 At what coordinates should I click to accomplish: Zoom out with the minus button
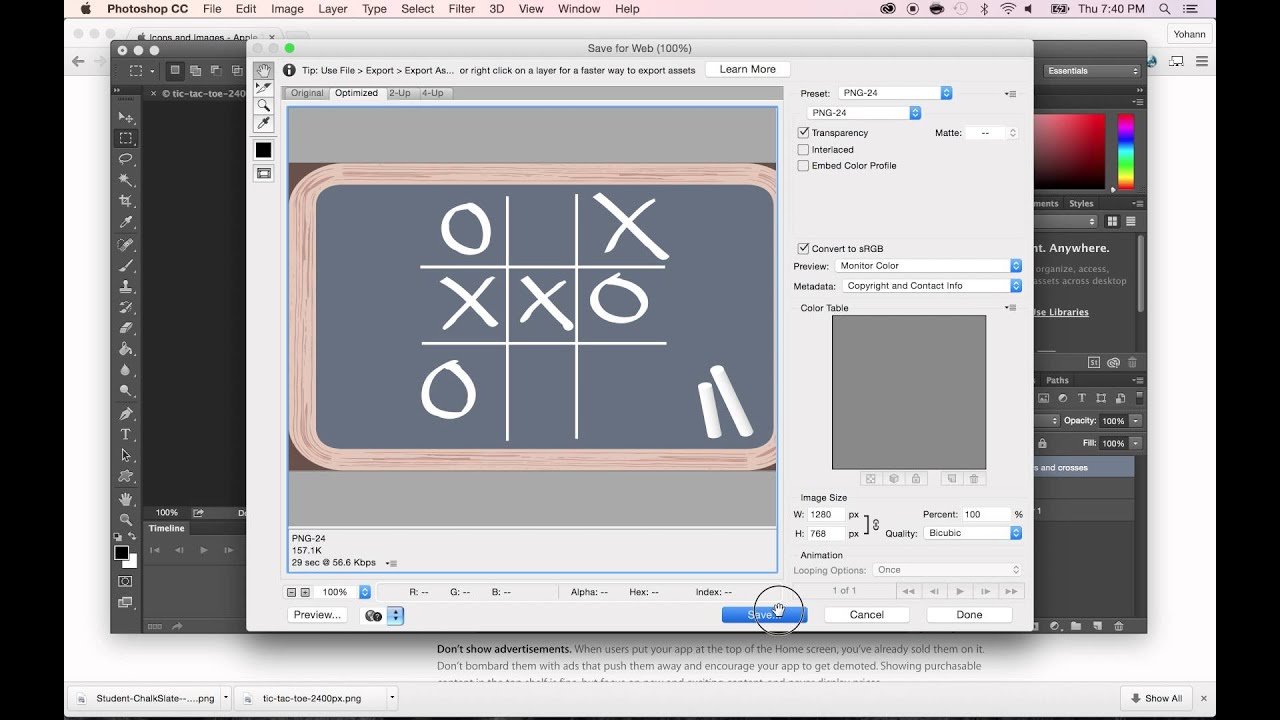[x=292, y=592]
